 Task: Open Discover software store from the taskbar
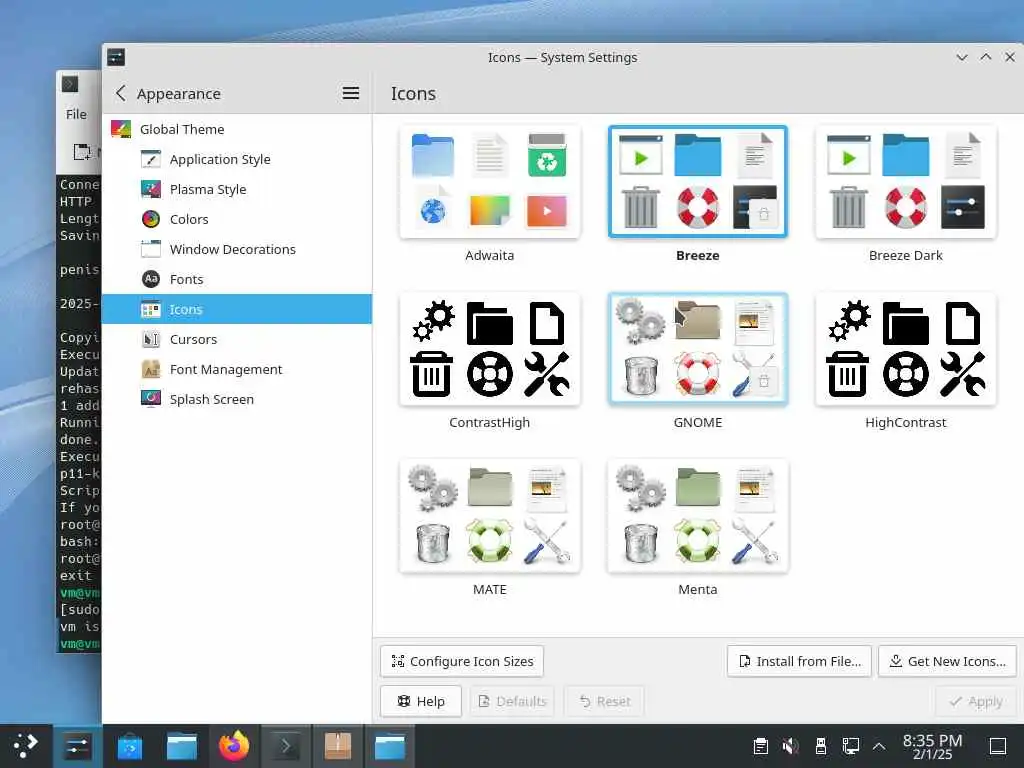point(129,746)
